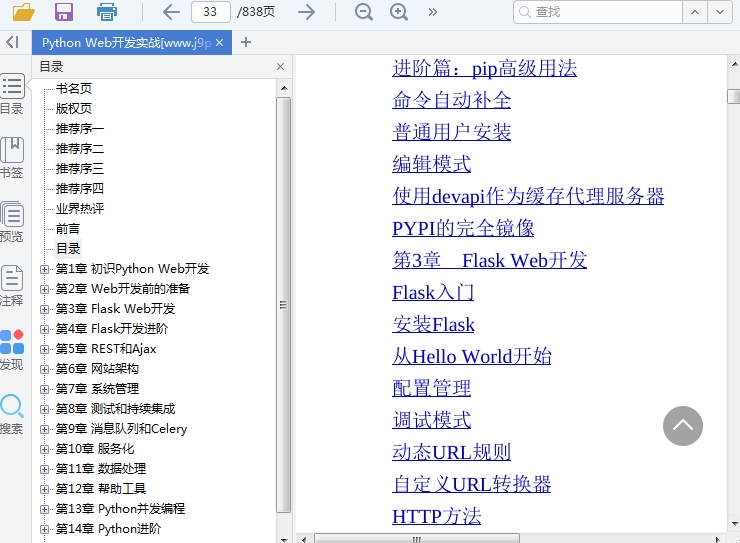Viewport: 740px width, 543px height.
Task: Zoom in with the plus magnifier
Action: pyautogui.click(x=399, y=12)
